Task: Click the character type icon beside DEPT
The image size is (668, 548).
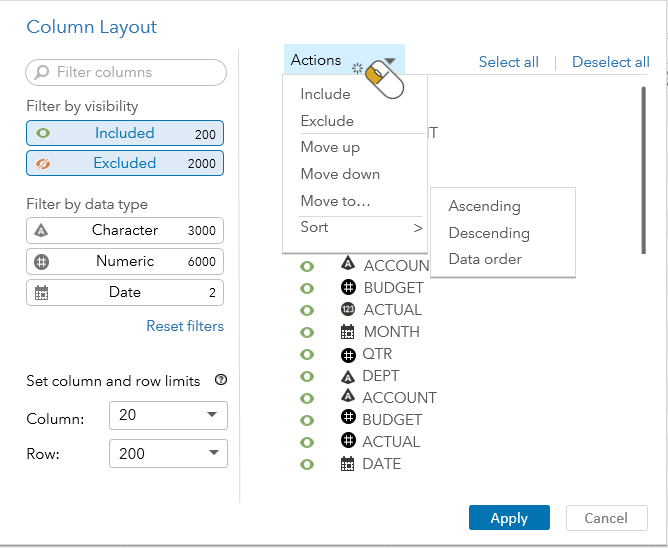Action: [x=348, y=376]
